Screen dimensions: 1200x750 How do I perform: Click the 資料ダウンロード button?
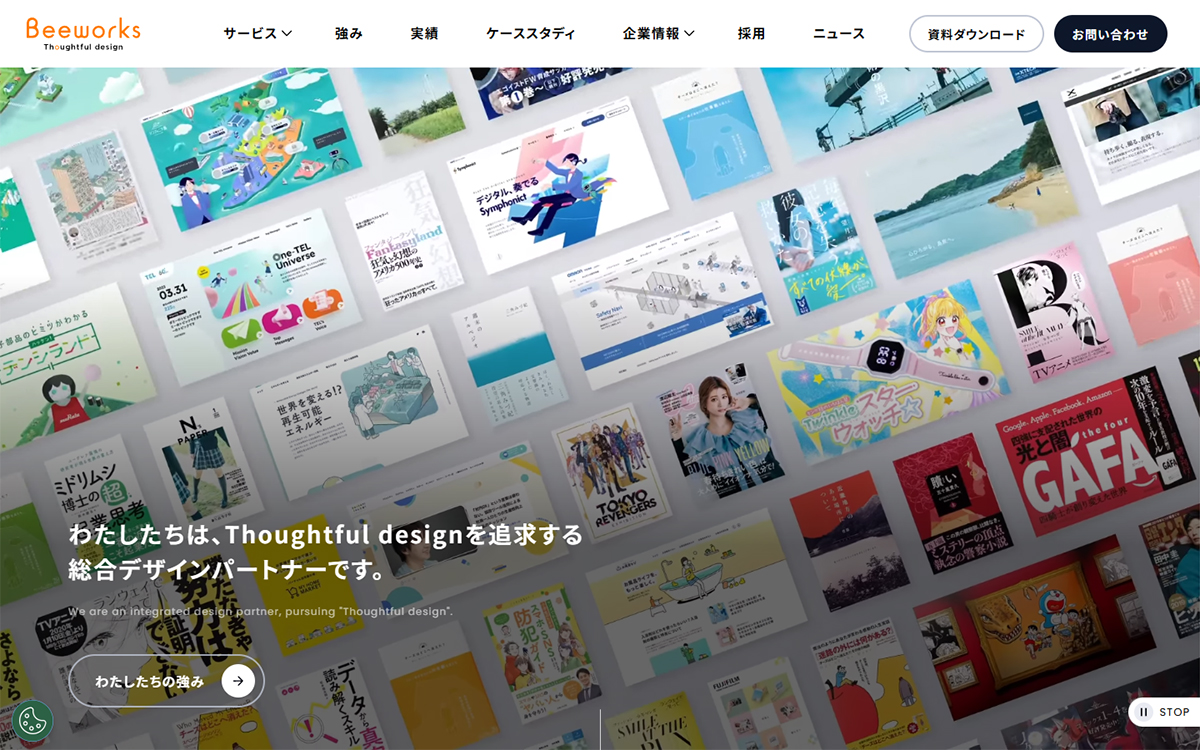[x=976, y=33]
